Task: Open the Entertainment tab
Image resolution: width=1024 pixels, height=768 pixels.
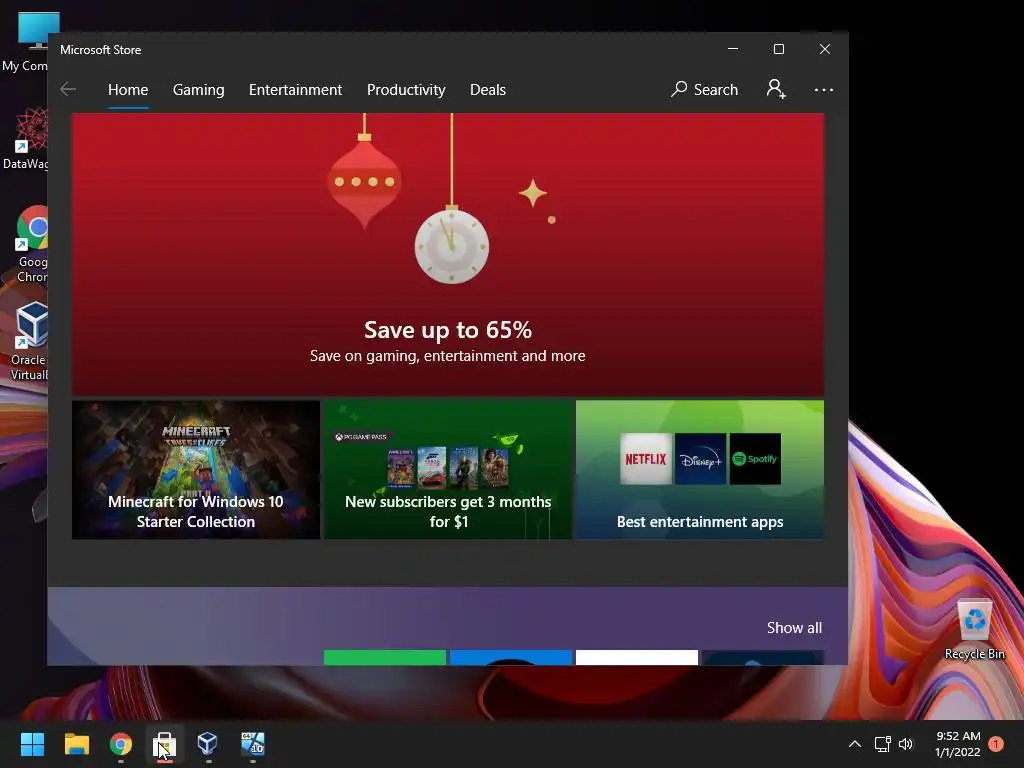Action: pyautogui.click(x=295, y=89)
